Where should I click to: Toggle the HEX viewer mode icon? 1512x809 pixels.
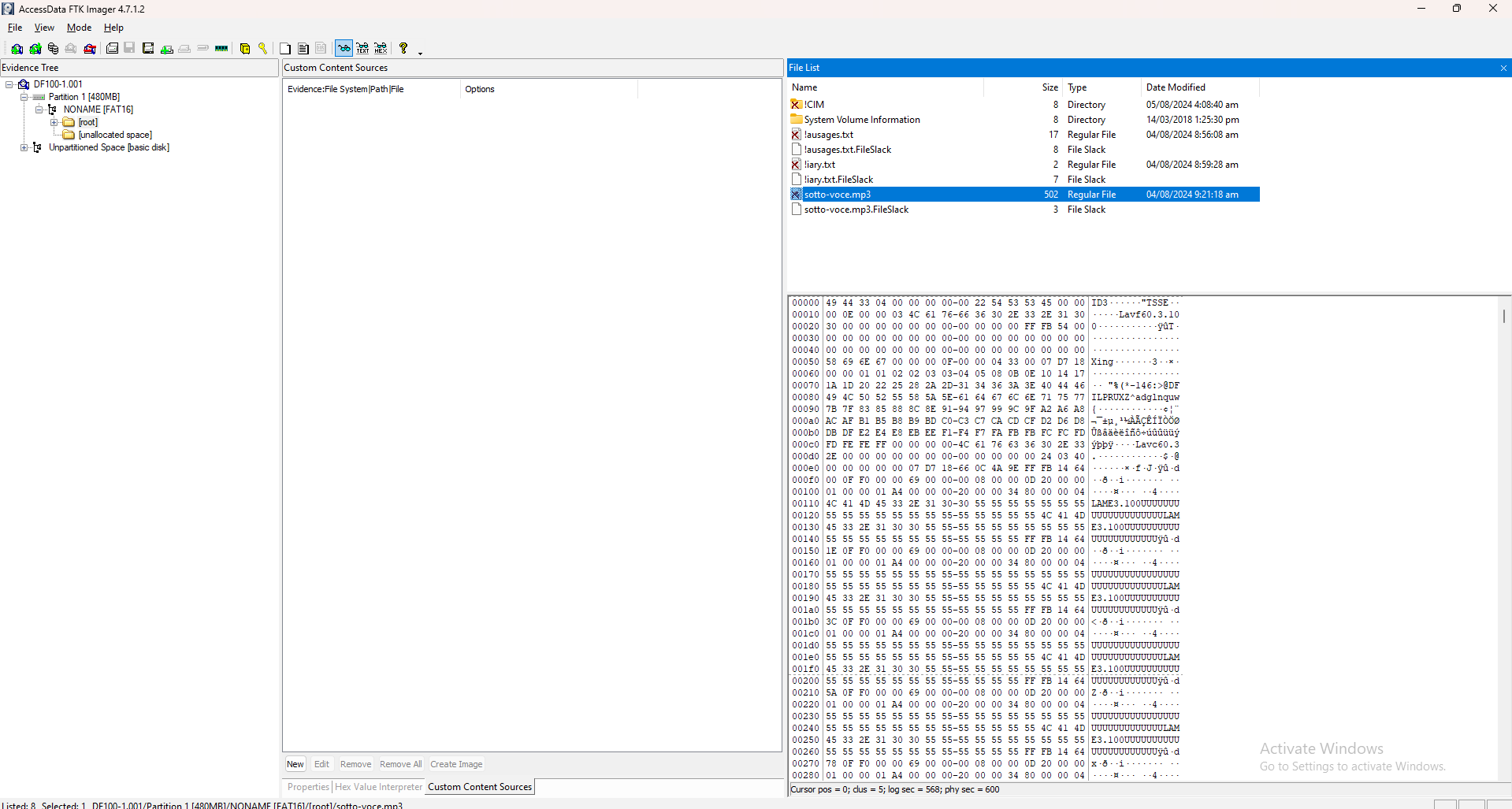[381, 49]
